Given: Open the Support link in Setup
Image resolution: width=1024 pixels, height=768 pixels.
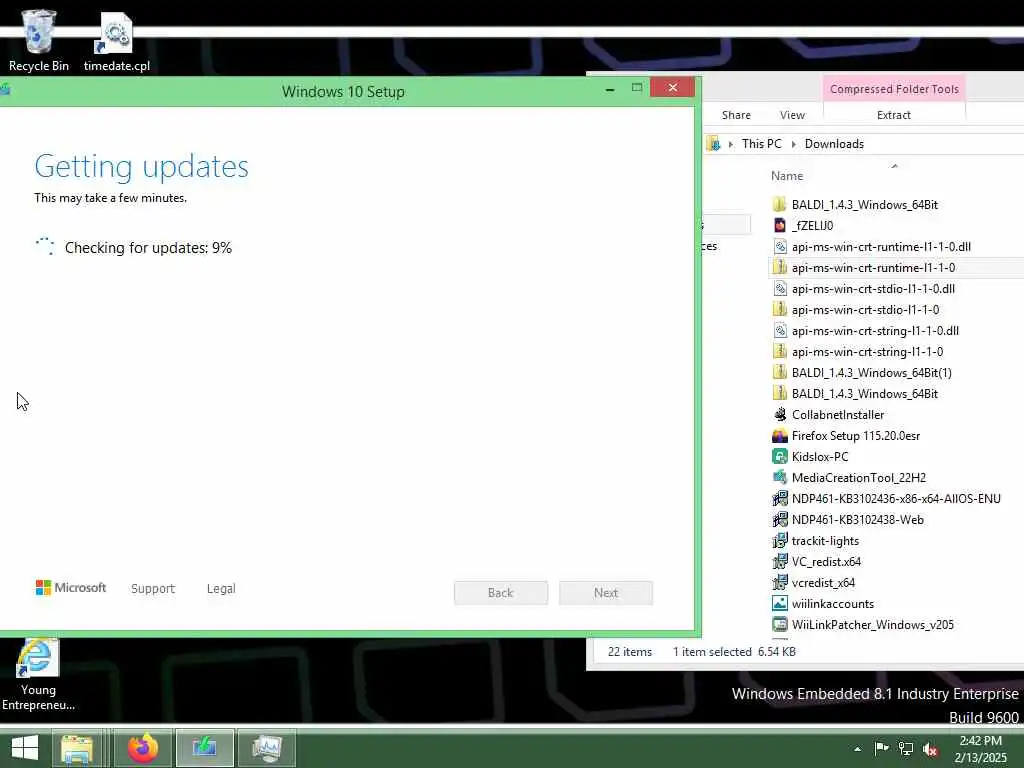Looking at the screenshot, I should [153, 588].
